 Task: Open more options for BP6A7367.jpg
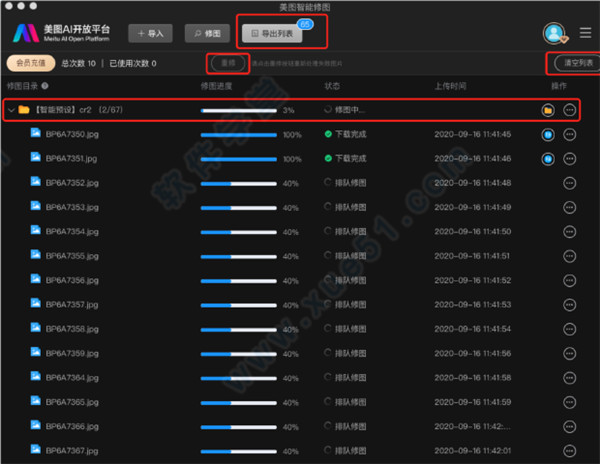571,451
